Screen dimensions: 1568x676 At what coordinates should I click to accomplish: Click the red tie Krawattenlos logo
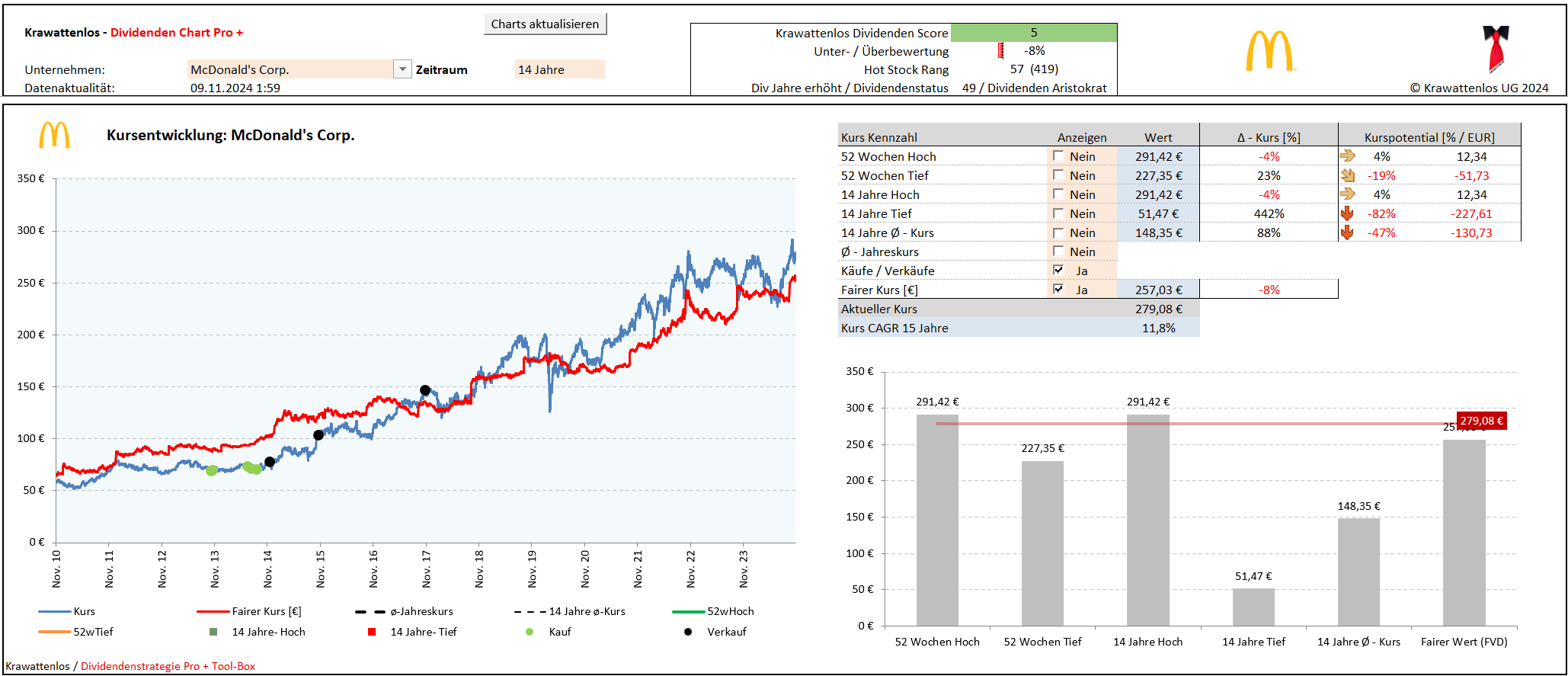point(1496,49)
